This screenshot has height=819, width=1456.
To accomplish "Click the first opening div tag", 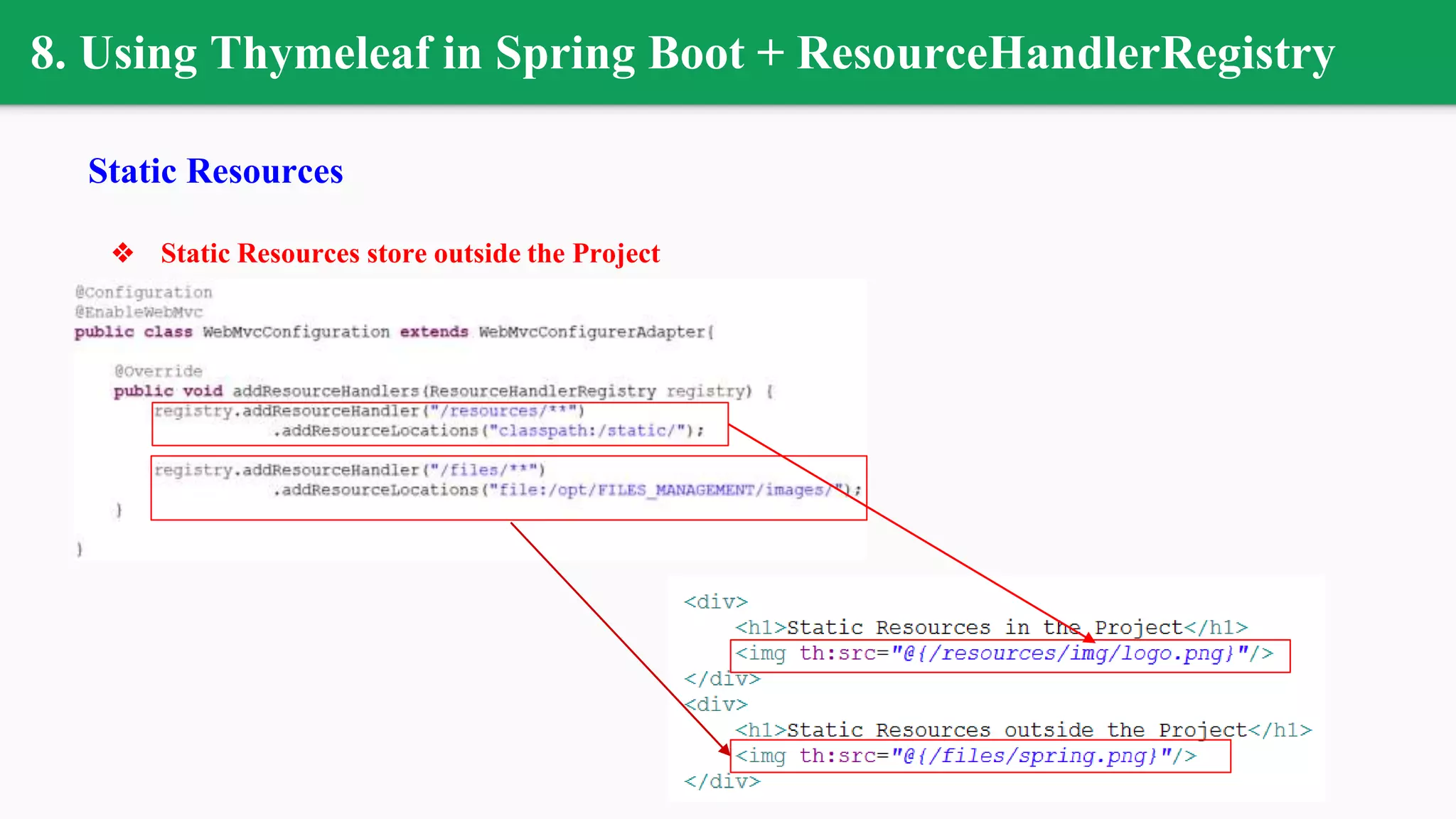I will [x=715, y=602].
